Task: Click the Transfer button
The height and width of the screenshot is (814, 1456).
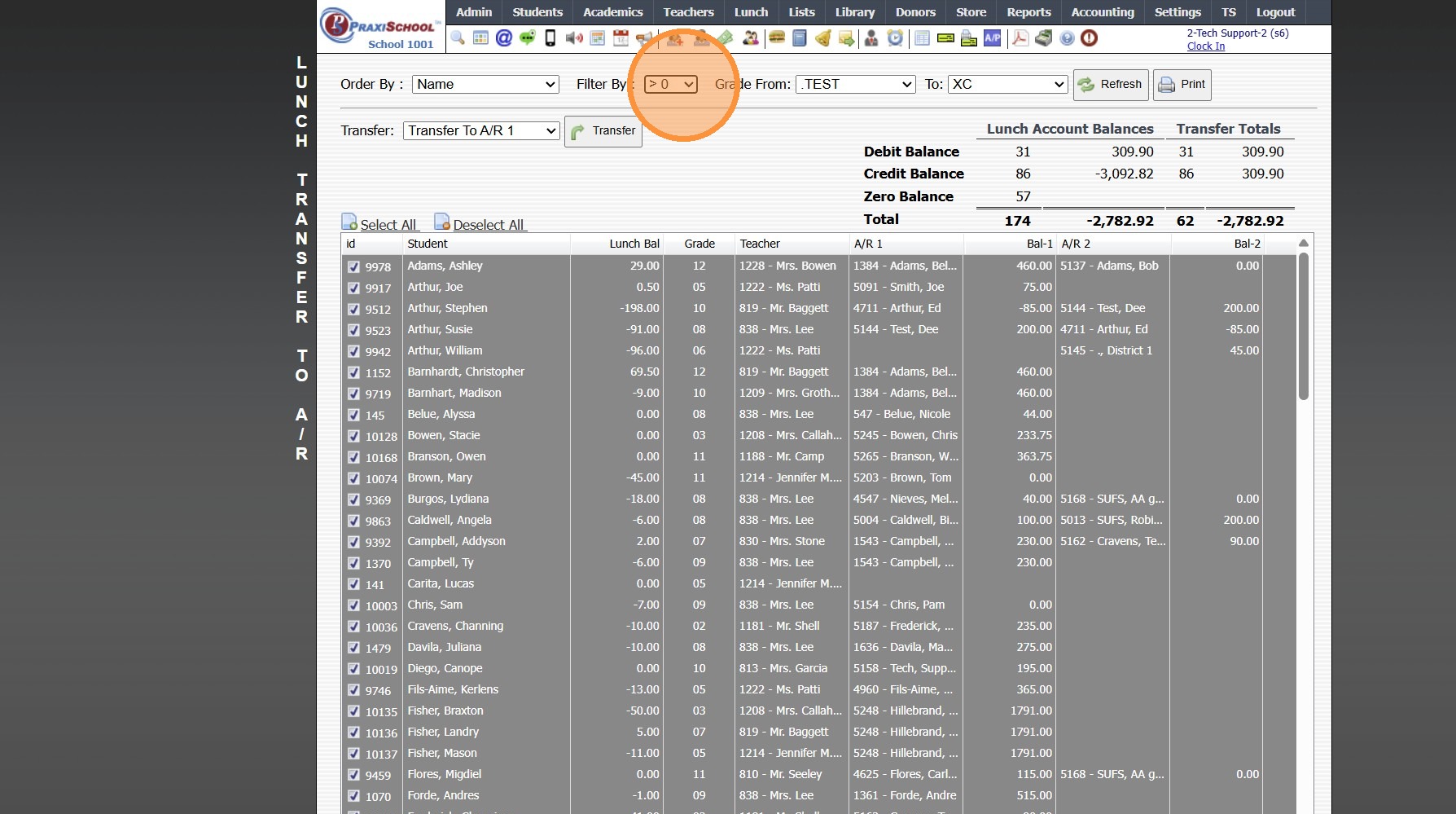Action: click(x=603, y=131)
